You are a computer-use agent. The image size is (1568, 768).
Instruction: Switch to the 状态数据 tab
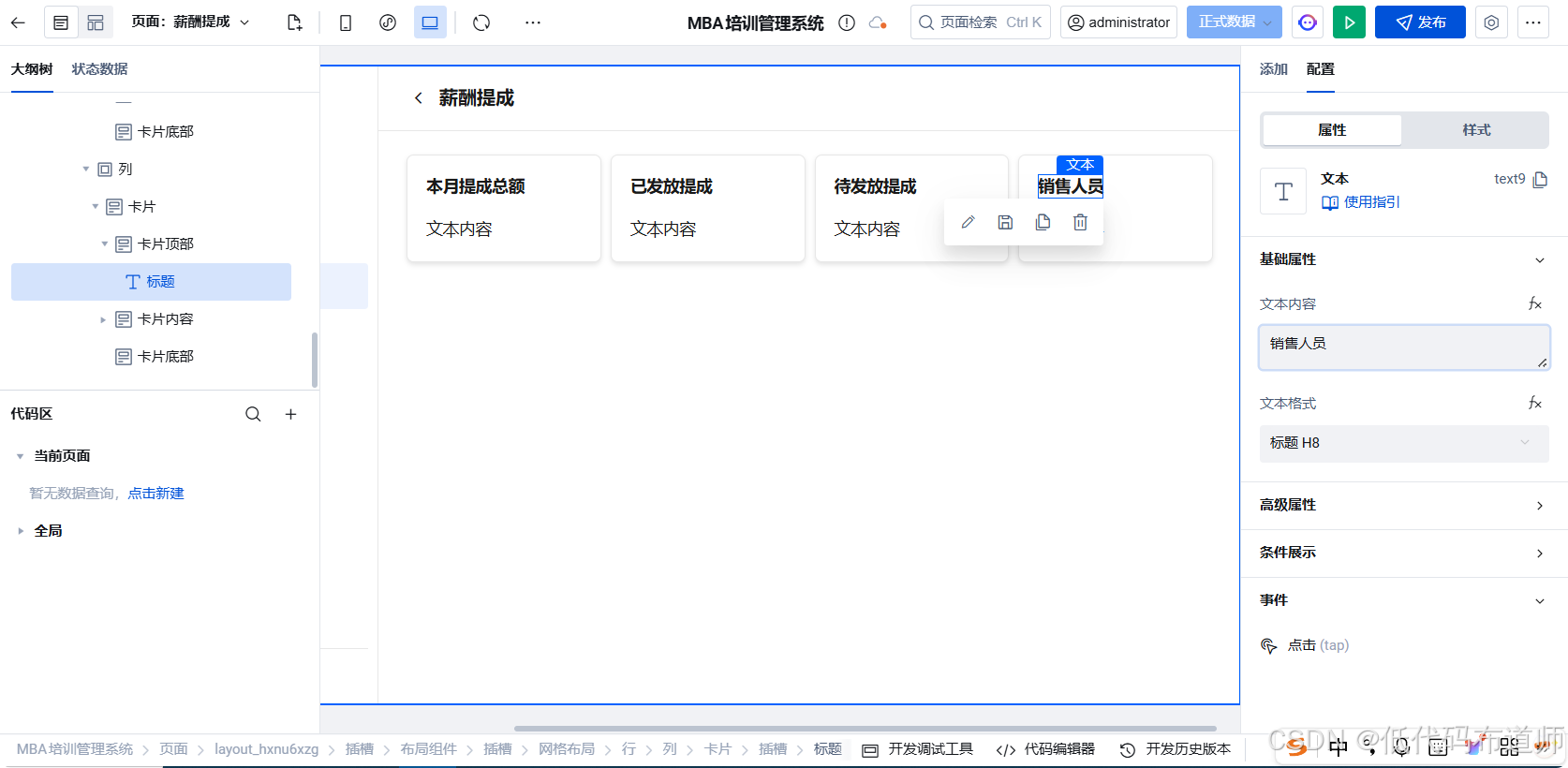click(100, 69)
